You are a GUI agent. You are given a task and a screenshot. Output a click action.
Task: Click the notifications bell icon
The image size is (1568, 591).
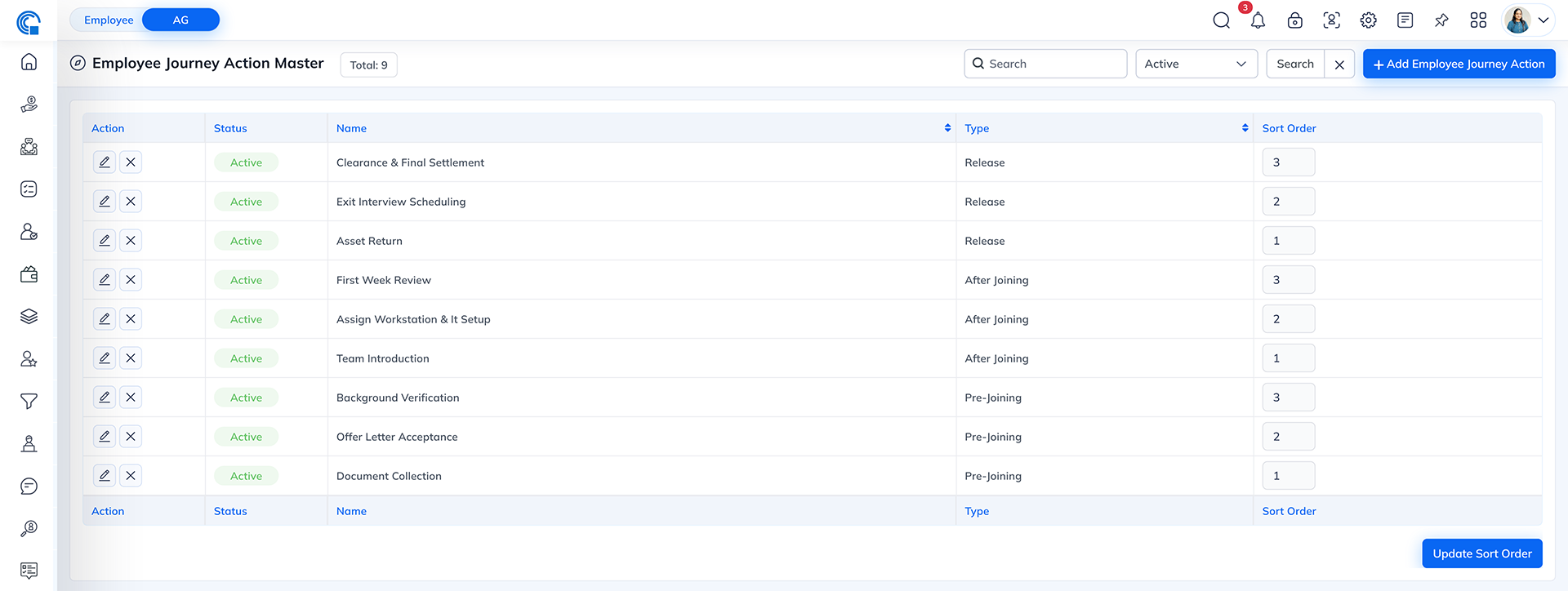(x=1258, y=20)
